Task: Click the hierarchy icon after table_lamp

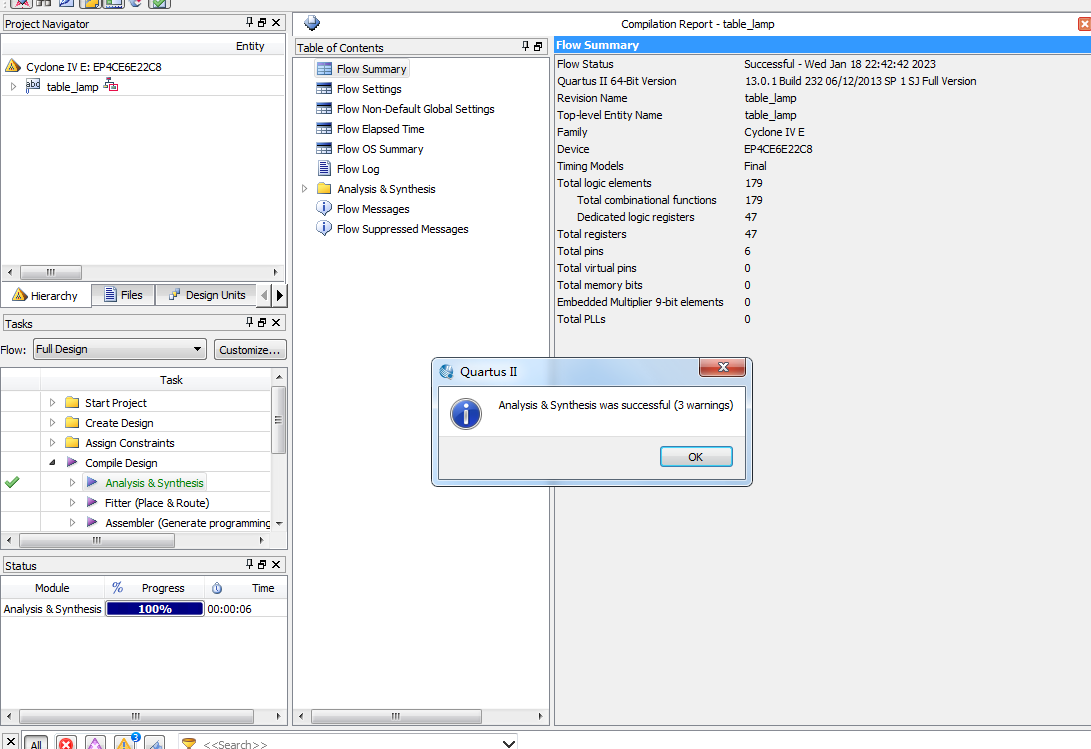Action: (111, 86)
